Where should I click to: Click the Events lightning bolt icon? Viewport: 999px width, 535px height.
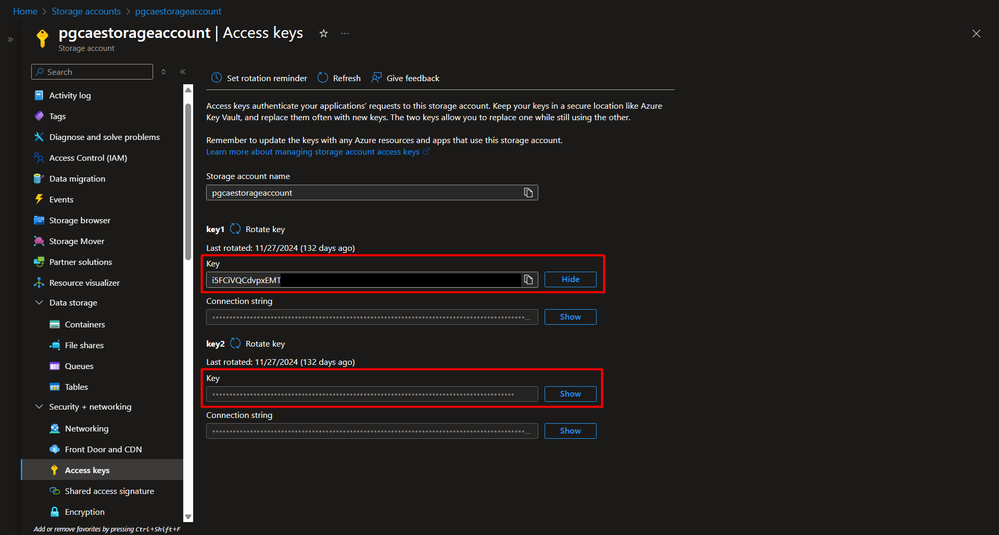pyautogui.click(x=39, y=199)
